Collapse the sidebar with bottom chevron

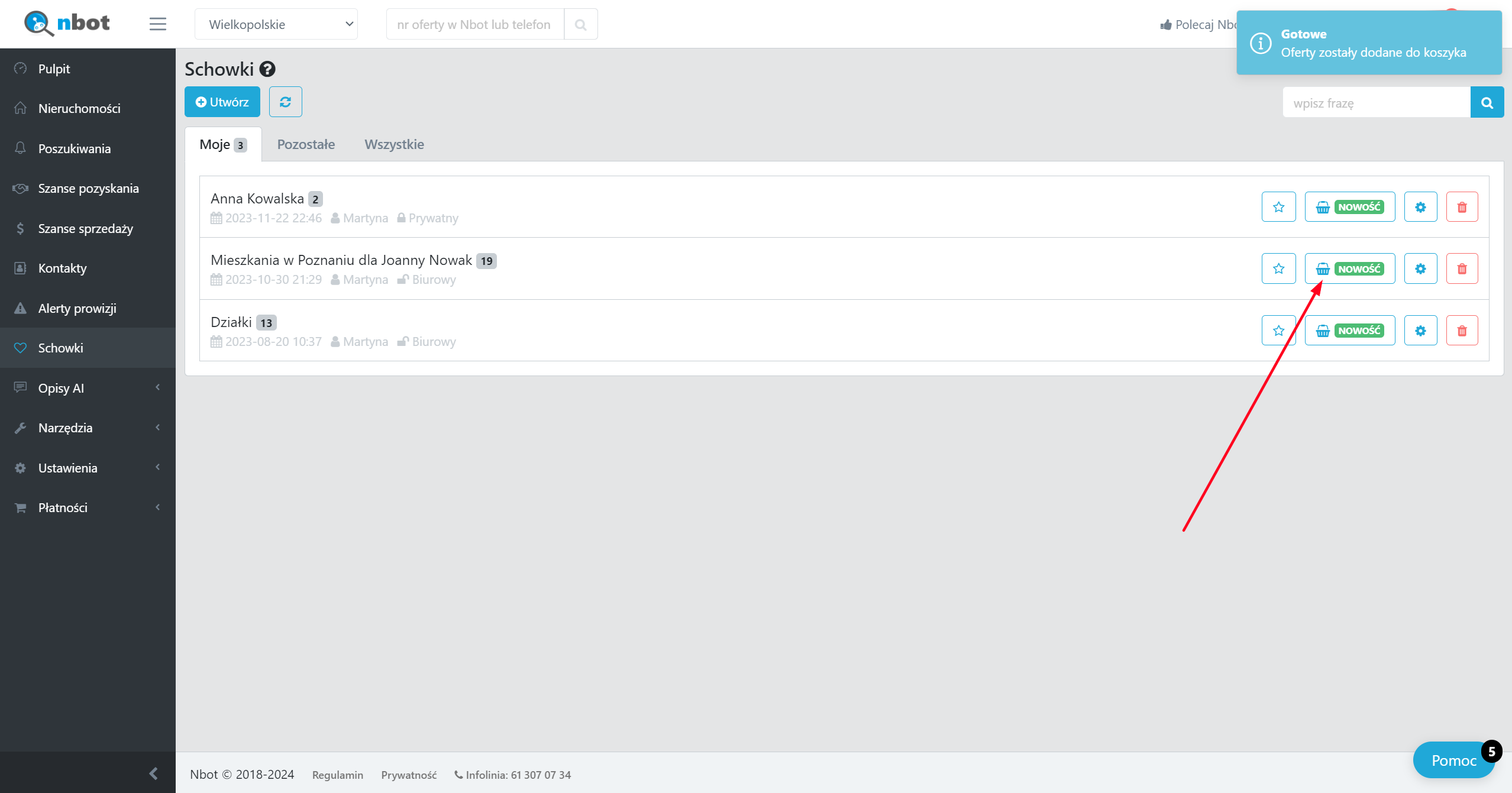pos(154,773)
